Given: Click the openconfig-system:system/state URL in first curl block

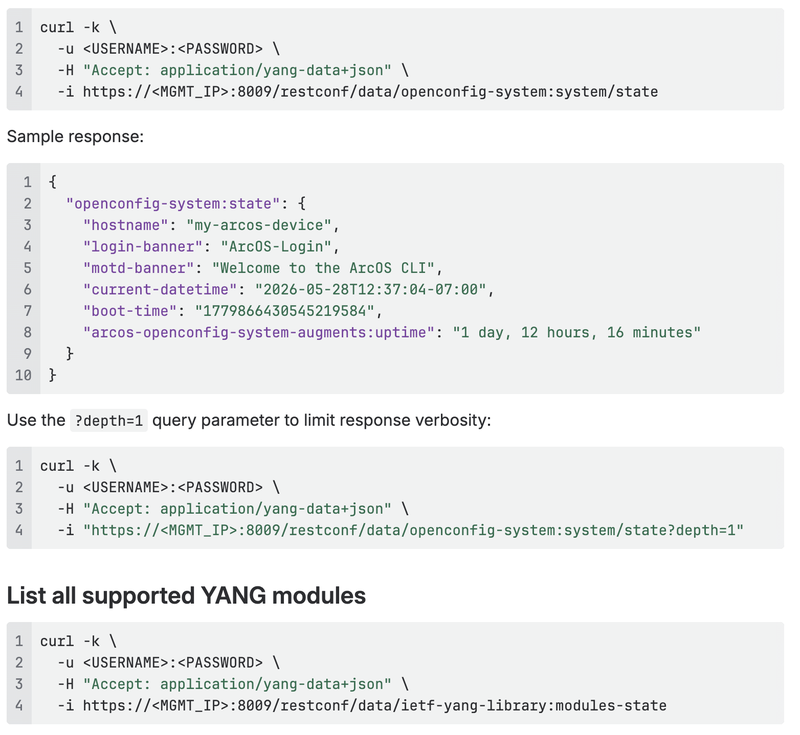Looking at the screenshot, I should pyautogui.click(x=370, y=92).
